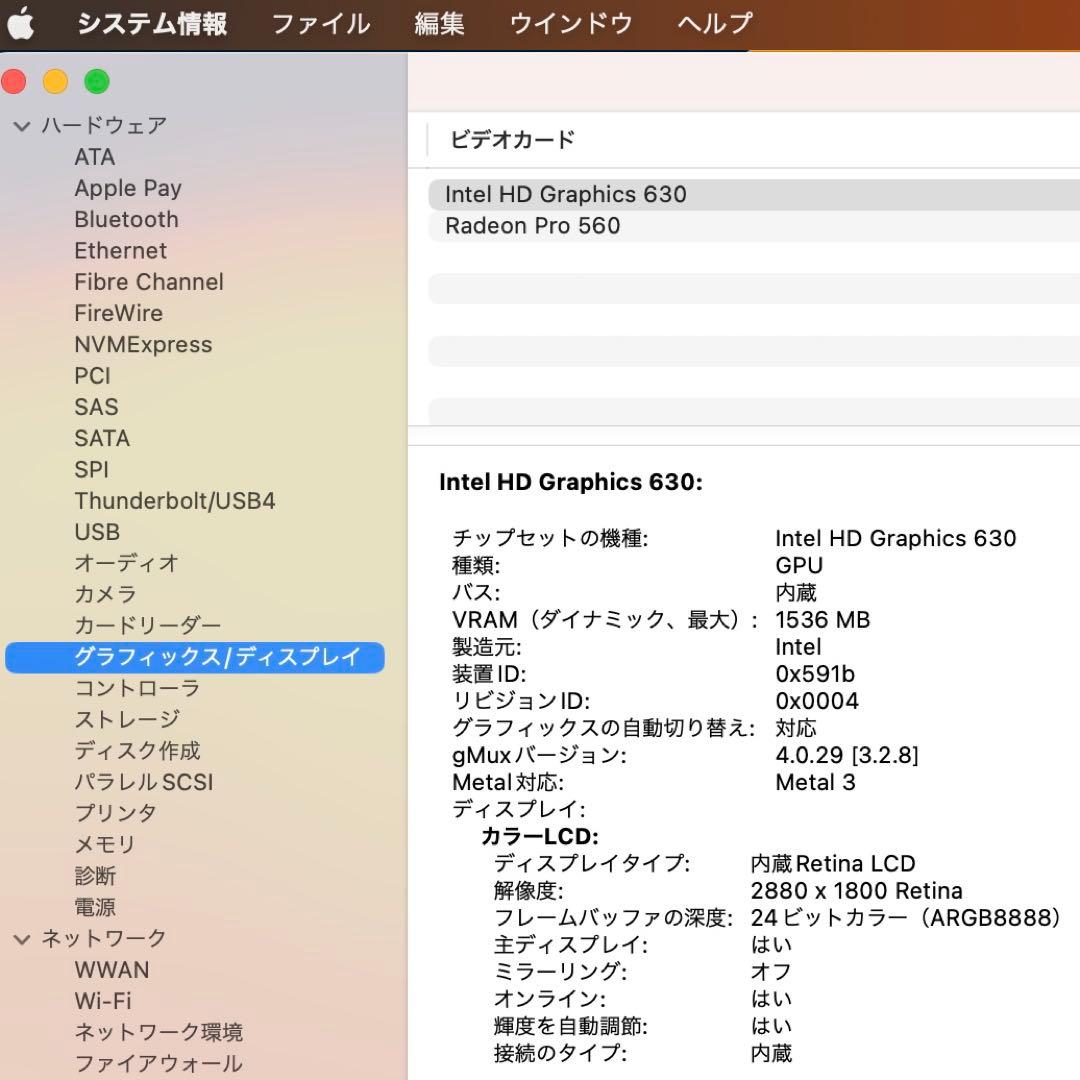Select Intel HD Graphics 630 list entry
Screen dimensions: 1080x1080
pos(566,194)
